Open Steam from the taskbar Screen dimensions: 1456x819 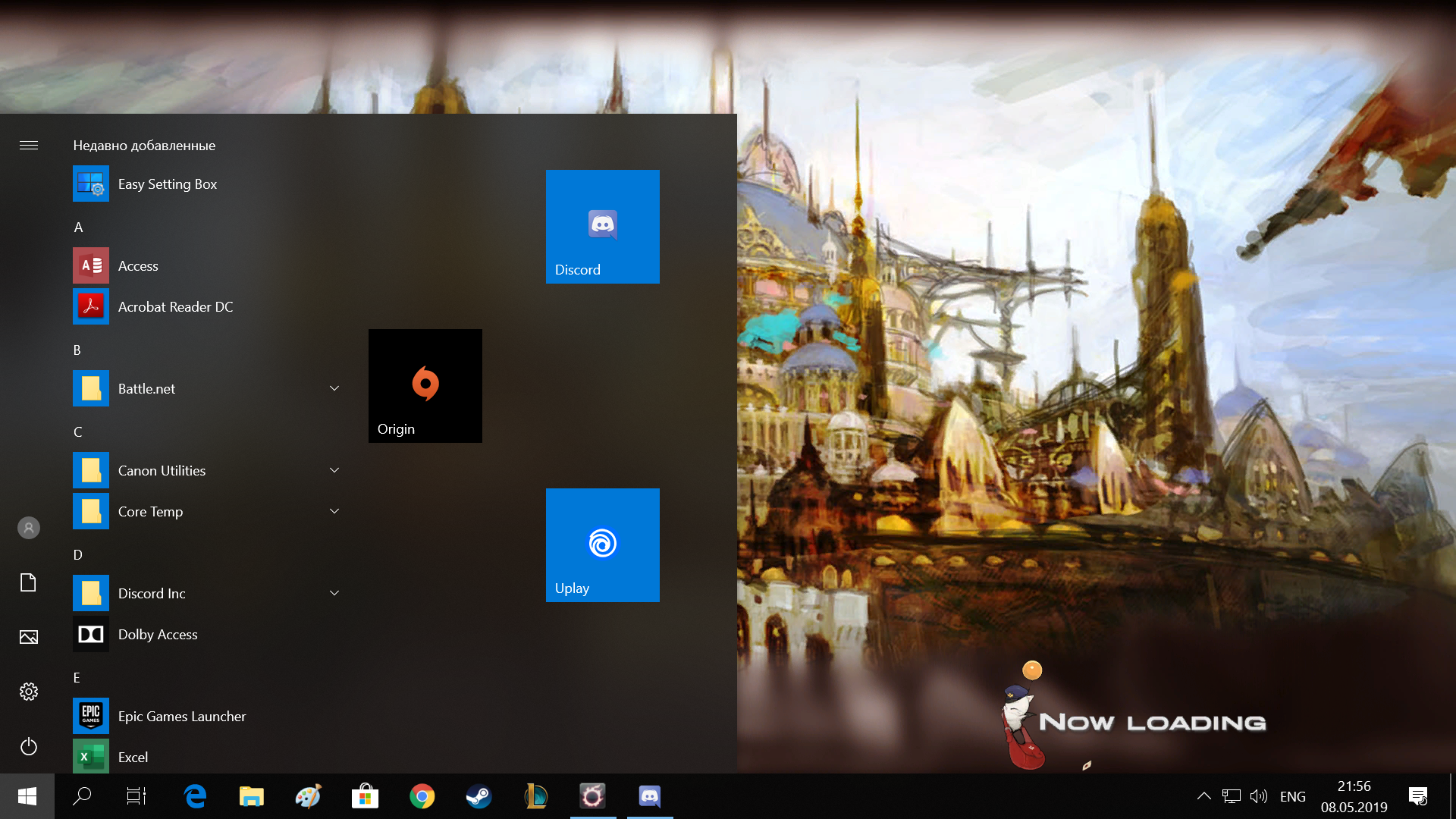tap(479, 796)
